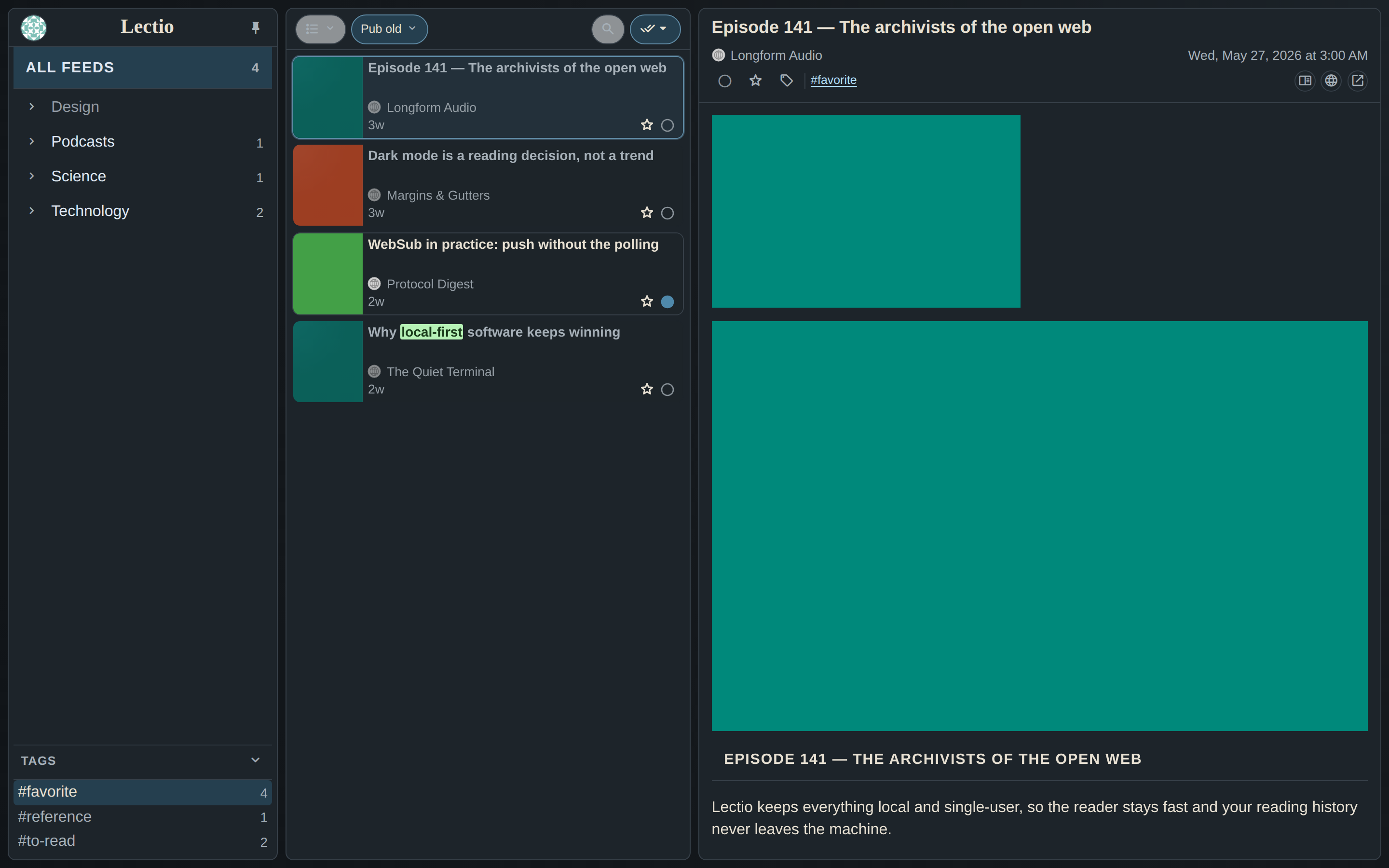Screen dimensions: 1389x868
Task: Toggle read state on Episode 141 list item
Action: [x=667, y=125]
